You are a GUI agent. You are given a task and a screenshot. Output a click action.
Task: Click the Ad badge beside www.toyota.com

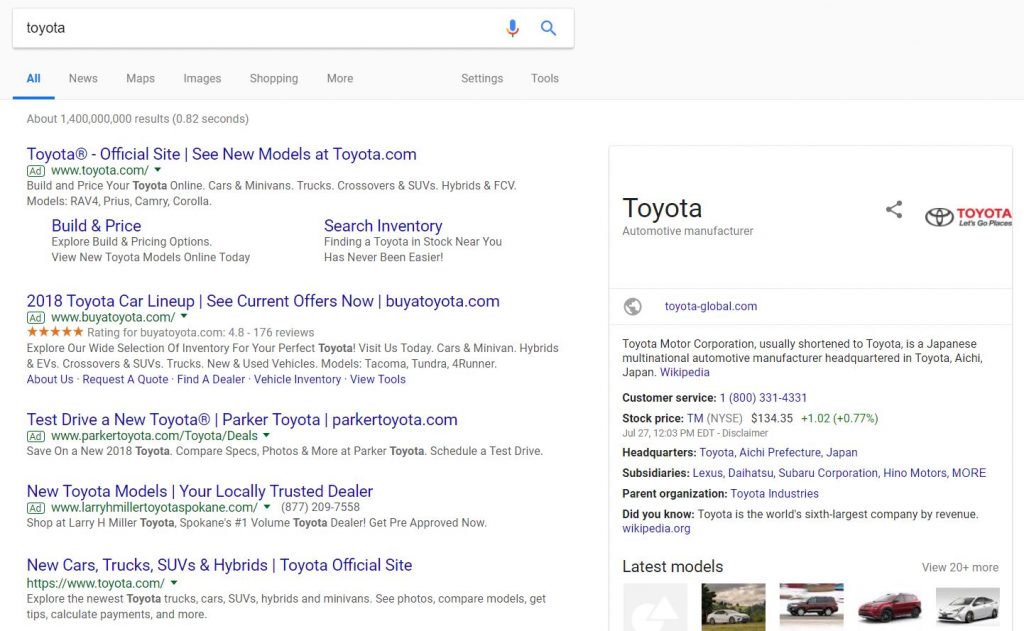click(x=36, y=171)
